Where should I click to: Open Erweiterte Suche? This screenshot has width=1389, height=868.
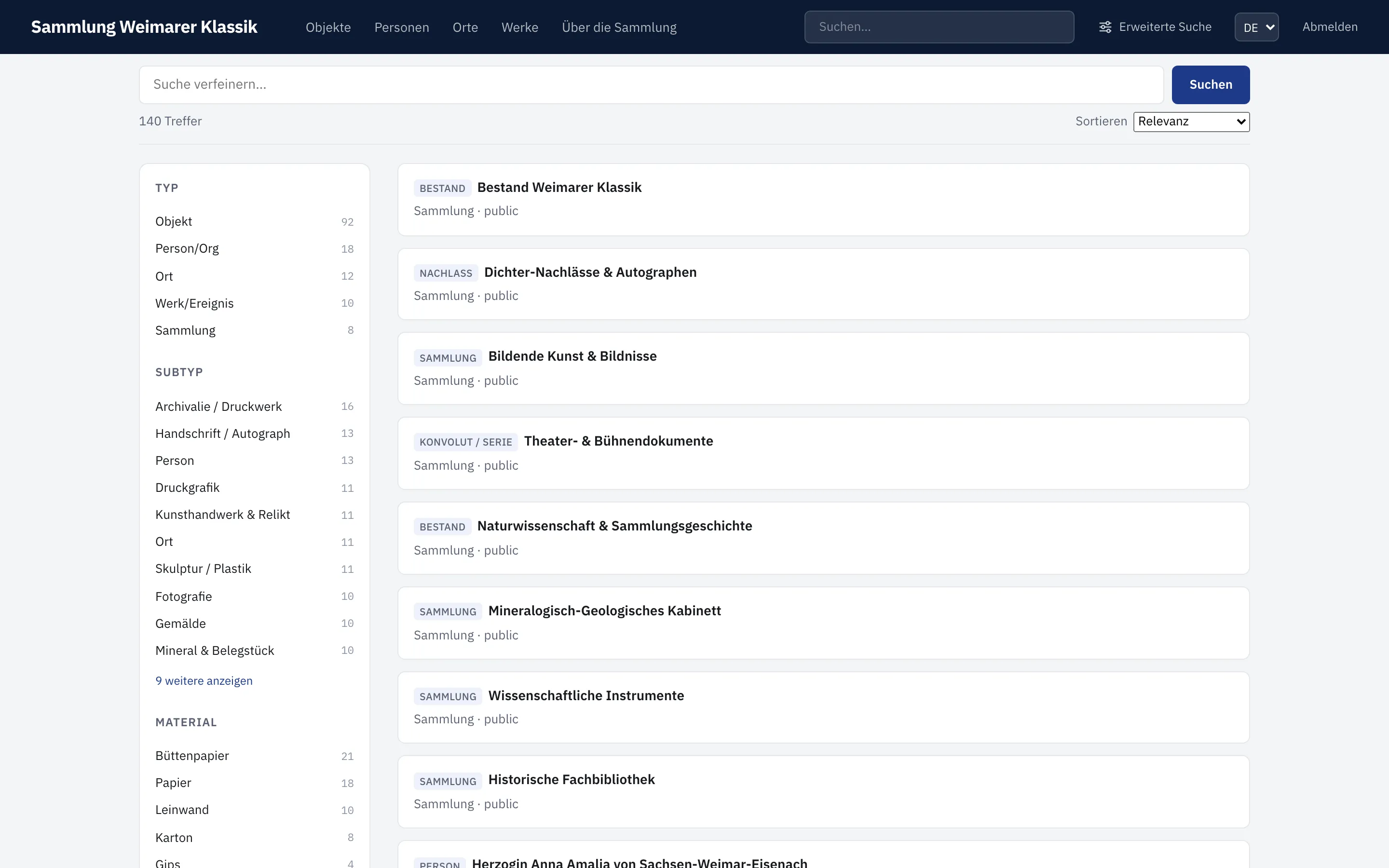tap(1155, 27)
